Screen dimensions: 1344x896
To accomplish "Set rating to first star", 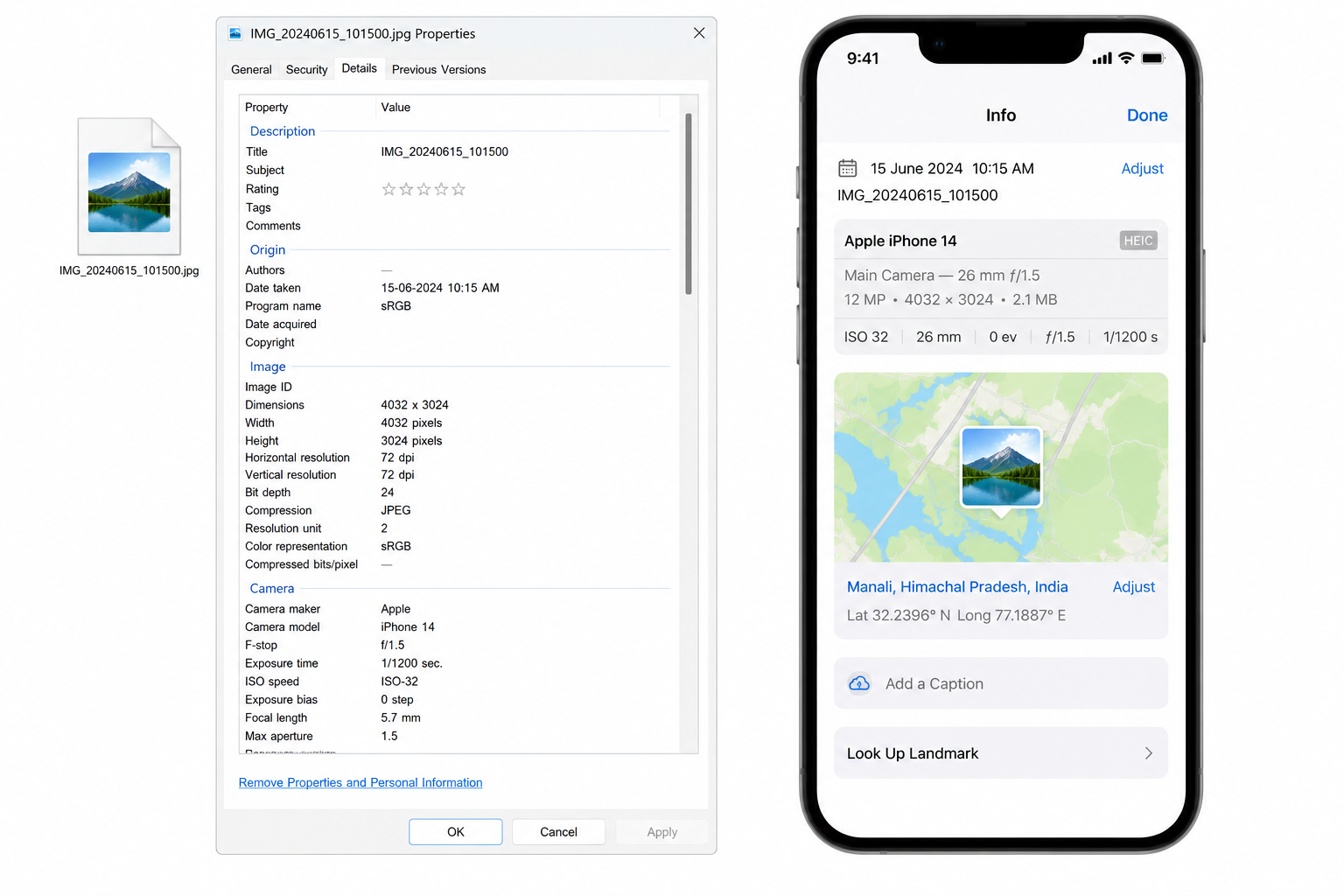I will click(x=388, y=189).
